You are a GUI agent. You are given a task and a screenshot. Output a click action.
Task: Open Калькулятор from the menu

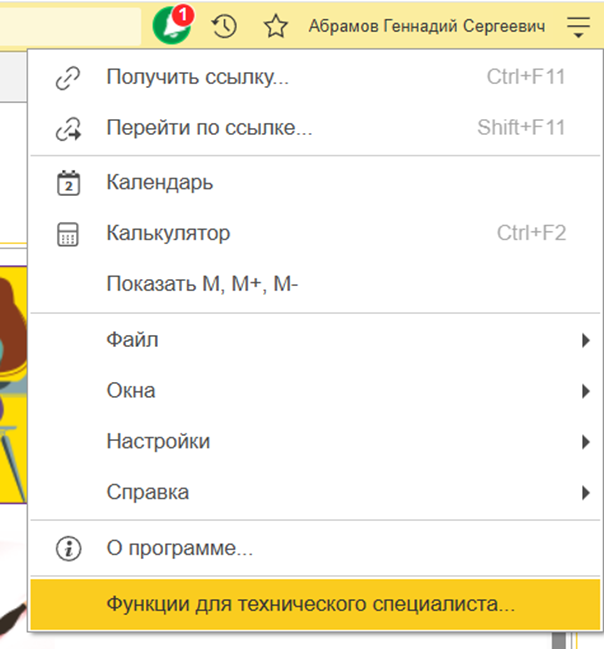coord(315,233)
